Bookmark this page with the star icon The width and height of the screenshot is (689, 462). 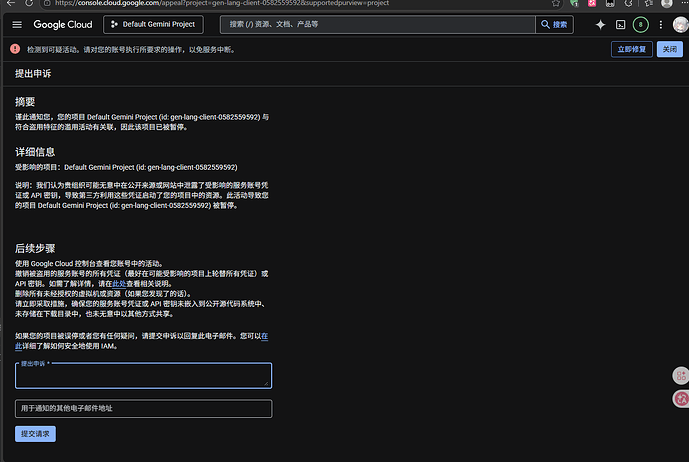tap(556, 4)
